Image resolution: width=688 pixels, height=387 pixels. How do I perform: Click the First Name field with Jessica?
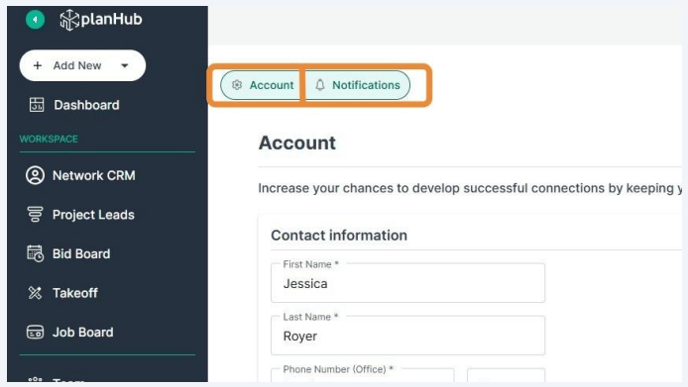[408, 283]
